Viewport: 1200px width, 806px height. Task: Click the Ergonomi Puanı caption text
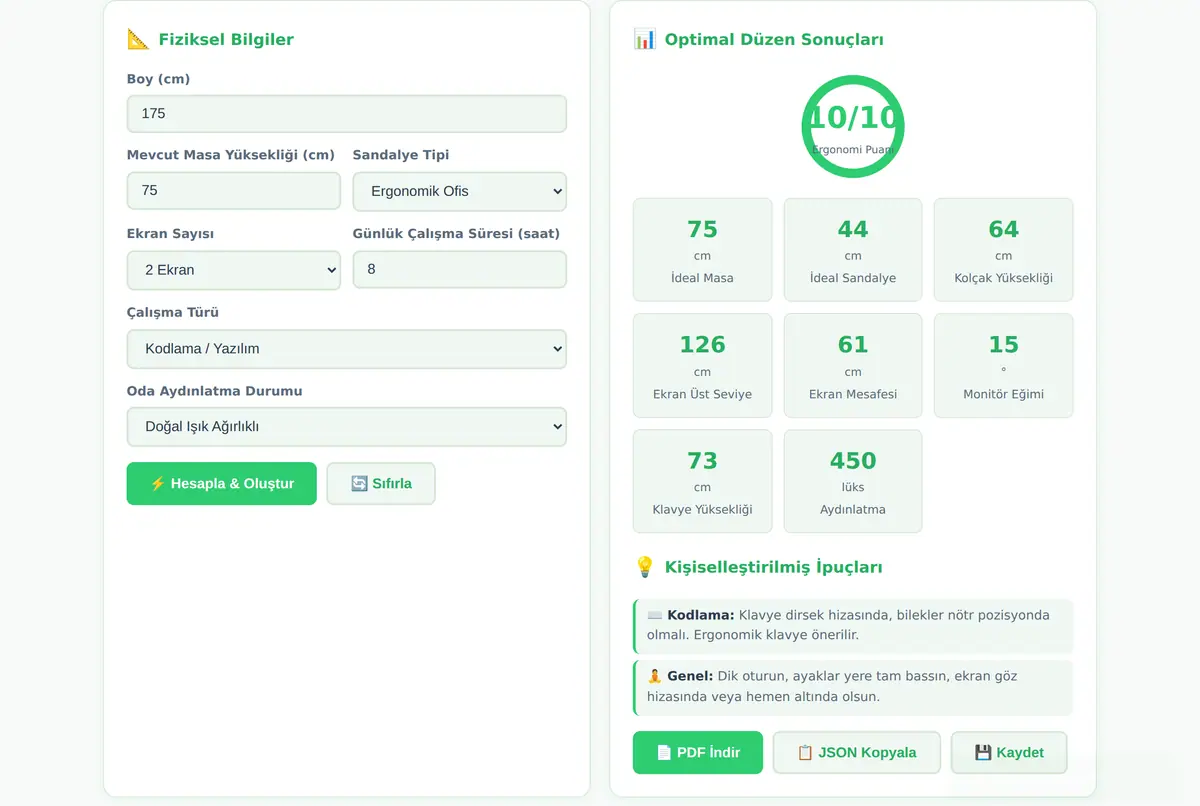(x=853, y=149)
